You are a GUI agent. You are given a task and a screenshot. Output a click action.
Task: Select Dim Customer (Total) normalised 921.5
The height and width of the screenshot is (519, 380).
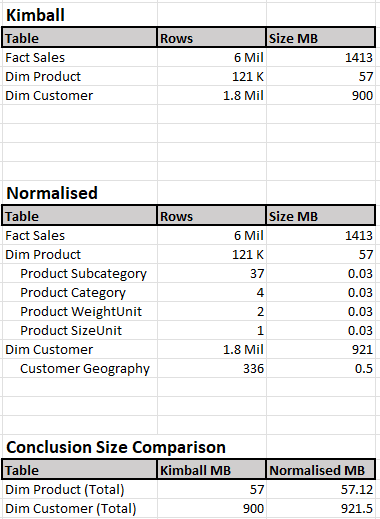pyautogui.click(x=321, y=508)
